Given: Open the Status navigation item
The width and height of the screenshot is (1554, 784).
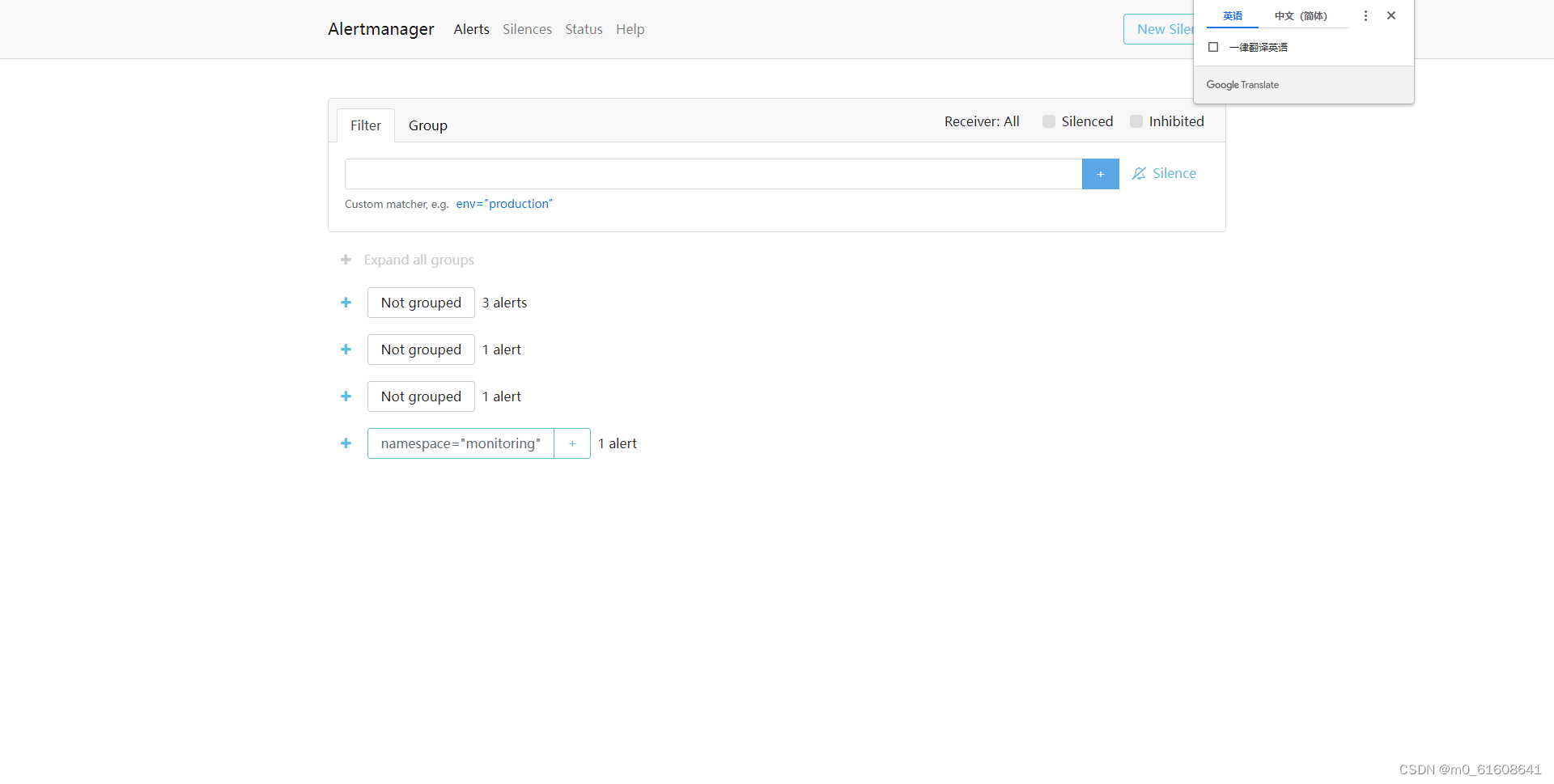Looking at the screenshot, I should tap(584, 29).
